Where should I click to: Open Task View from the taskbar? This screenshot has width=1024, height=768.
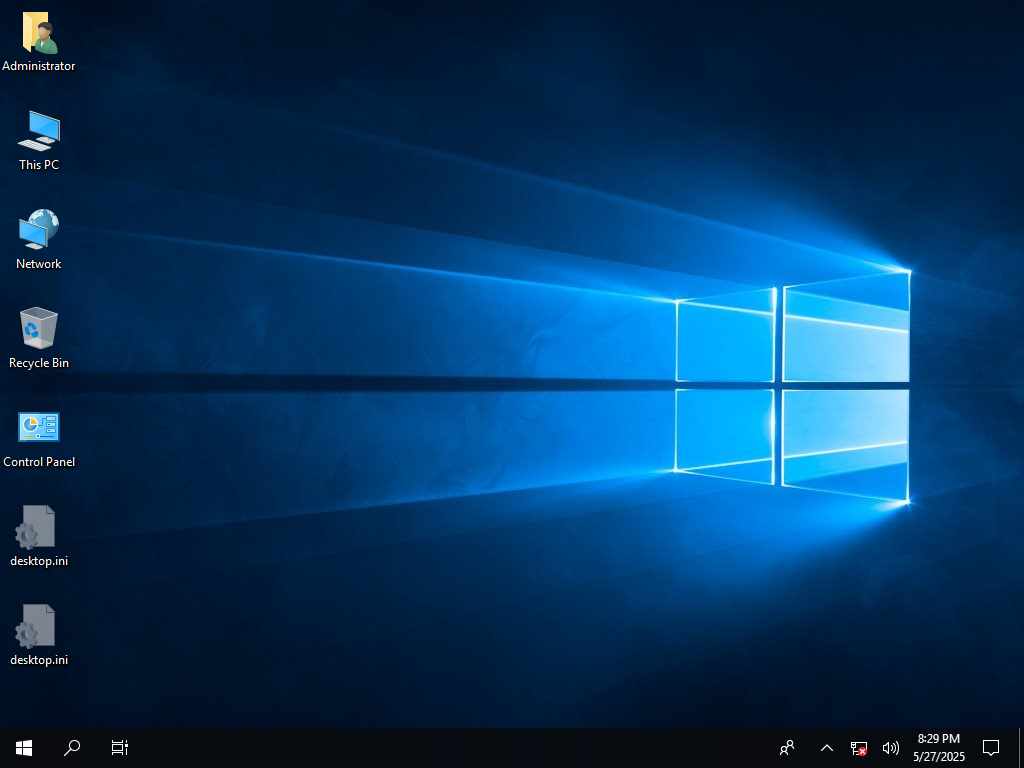[x=120, y=748]
